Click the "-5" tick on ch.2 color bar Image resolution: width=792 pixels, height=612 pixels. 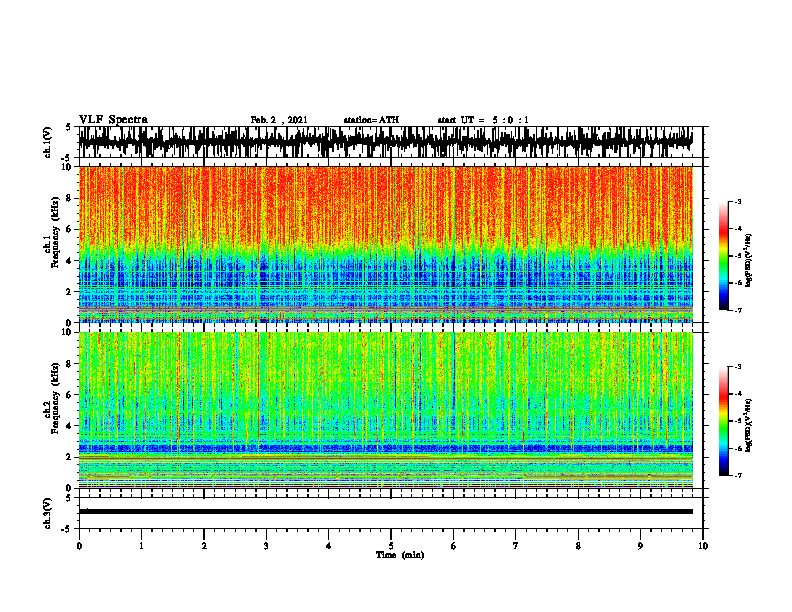[738, 421]
